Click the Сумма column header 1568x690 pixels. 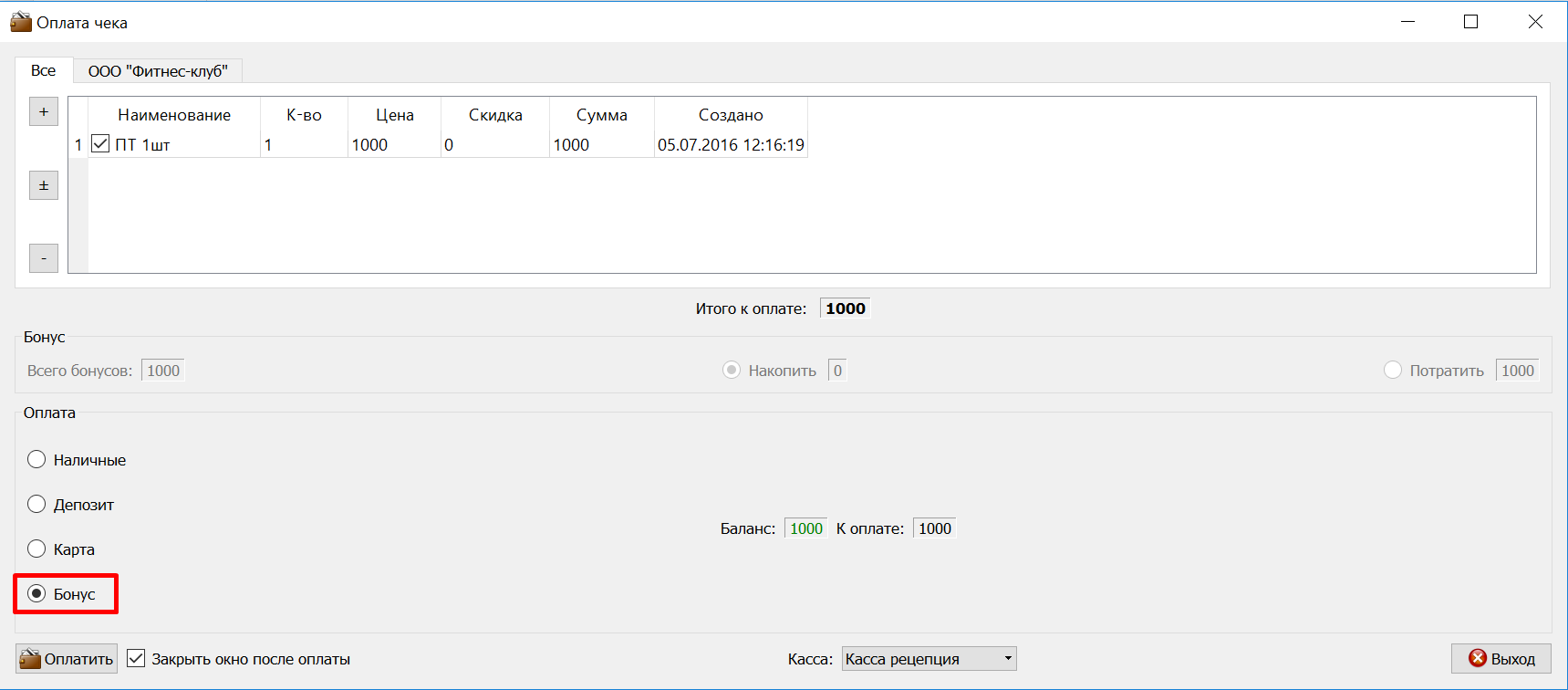pos(602,115)
